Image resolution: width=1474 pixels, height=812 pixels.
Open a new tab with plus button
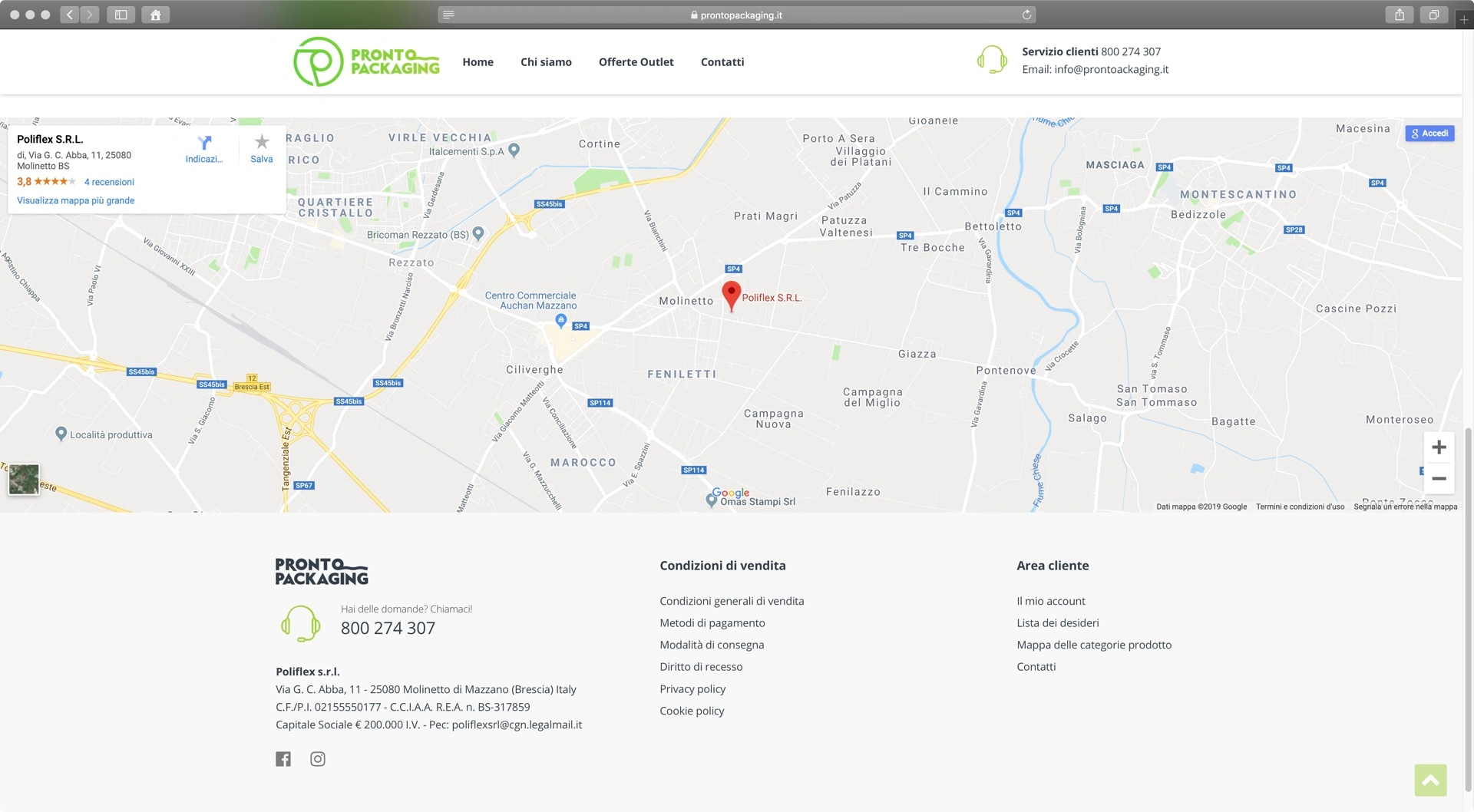[1464, 19]
